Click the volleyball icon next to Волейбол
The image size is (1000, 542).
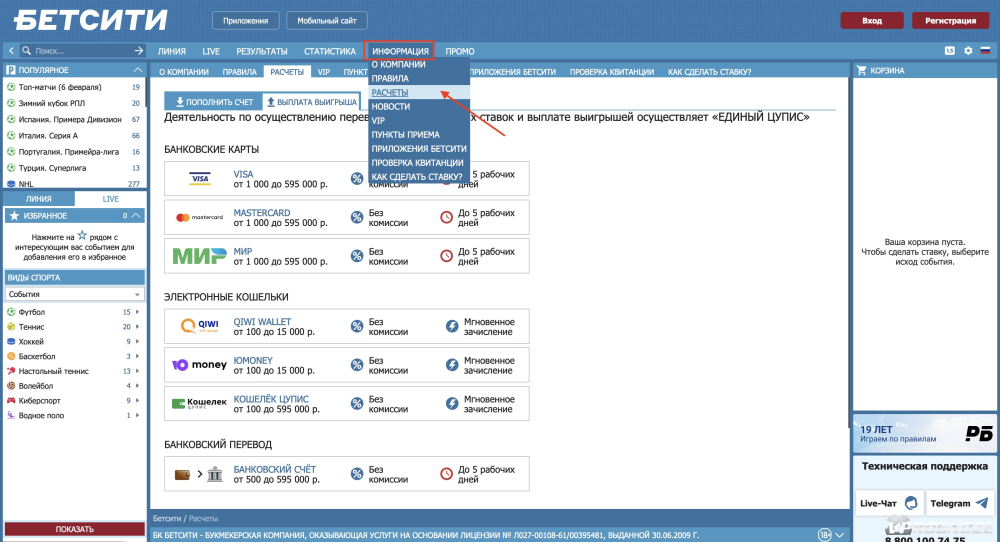tap(11, 386)
